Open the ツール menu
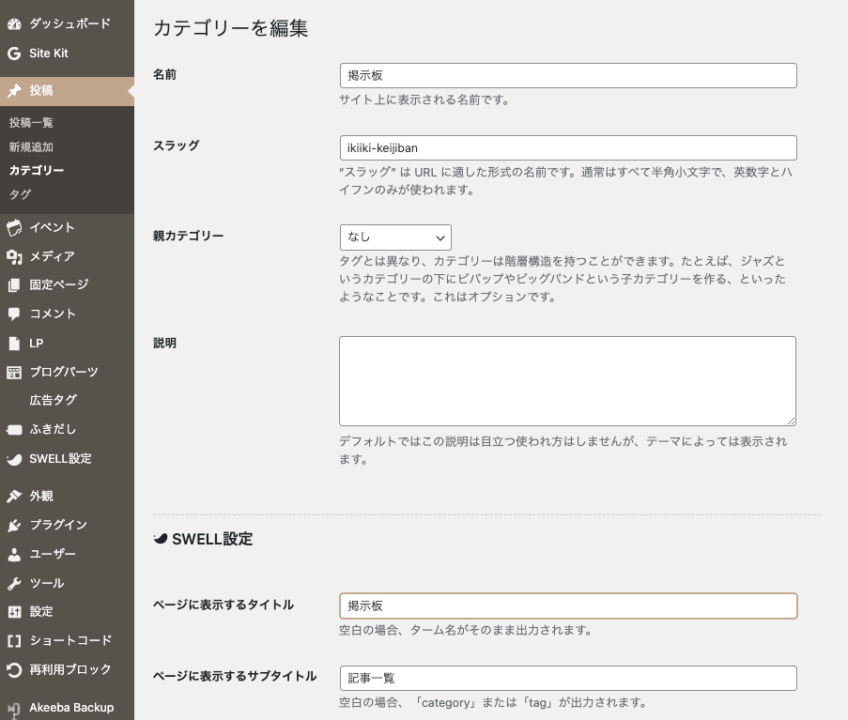848x720 pixels. 67,583
